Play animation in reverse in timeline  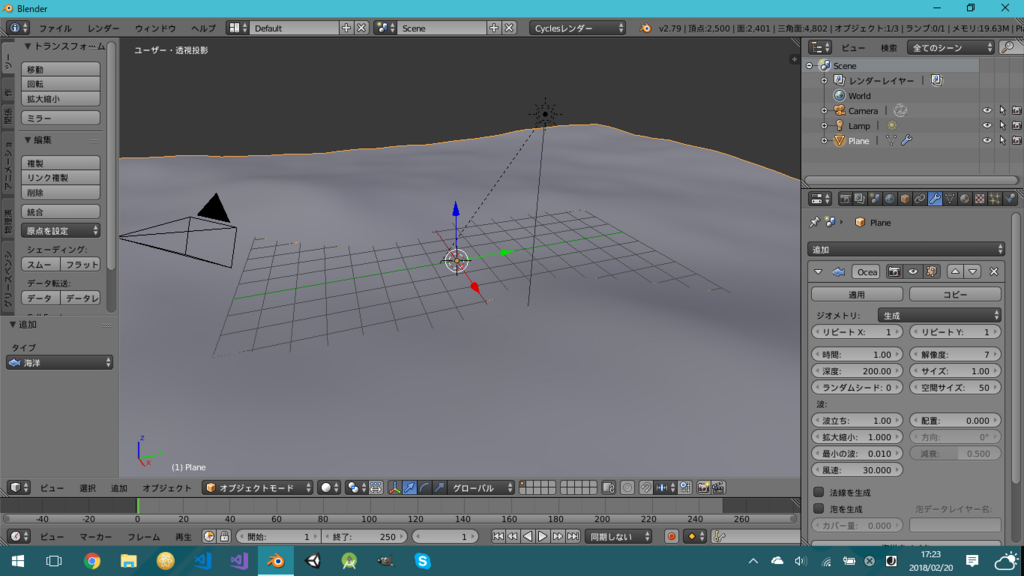click(528, 537)
